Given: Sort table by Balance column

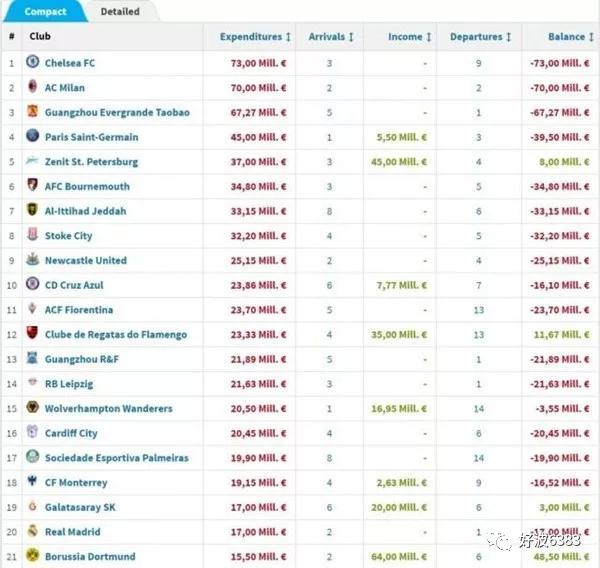Looking at the screenshot, I should (571, 37).
